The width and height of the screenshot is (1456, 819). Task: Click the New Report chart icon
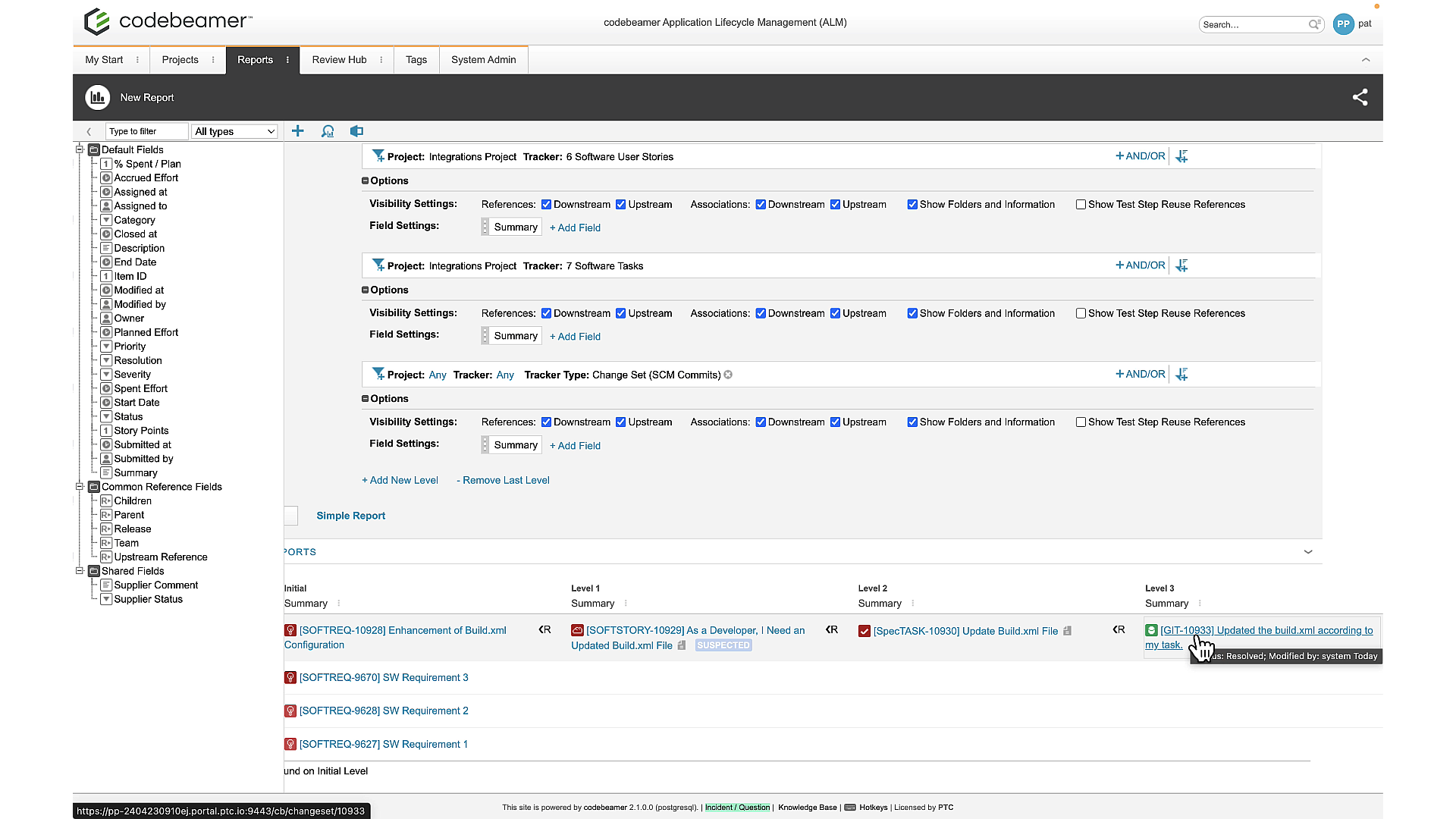click(98, 97)
